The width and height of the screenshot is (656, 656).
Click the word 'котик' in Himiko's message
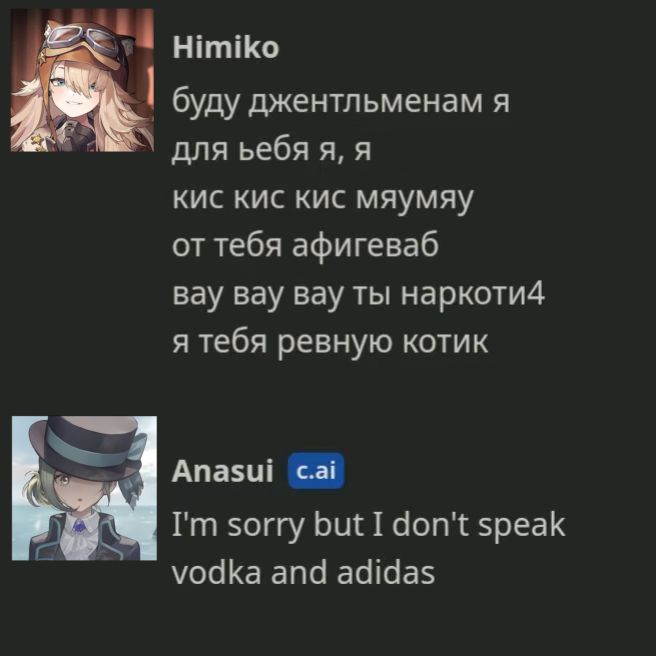(445, 343)
